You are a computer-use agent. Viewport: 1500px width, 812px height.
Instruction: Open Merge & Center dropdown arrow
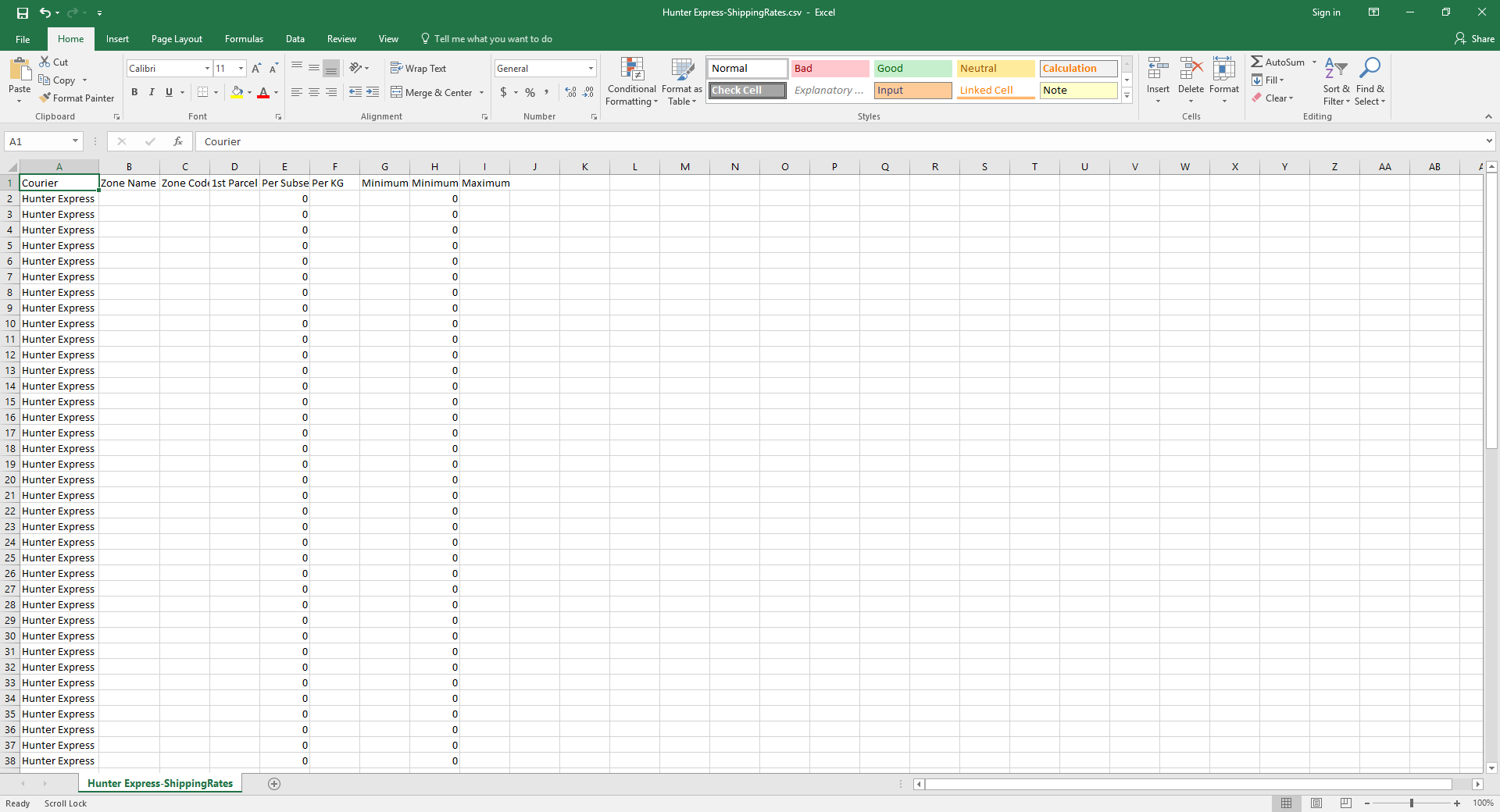pos(481,92)
